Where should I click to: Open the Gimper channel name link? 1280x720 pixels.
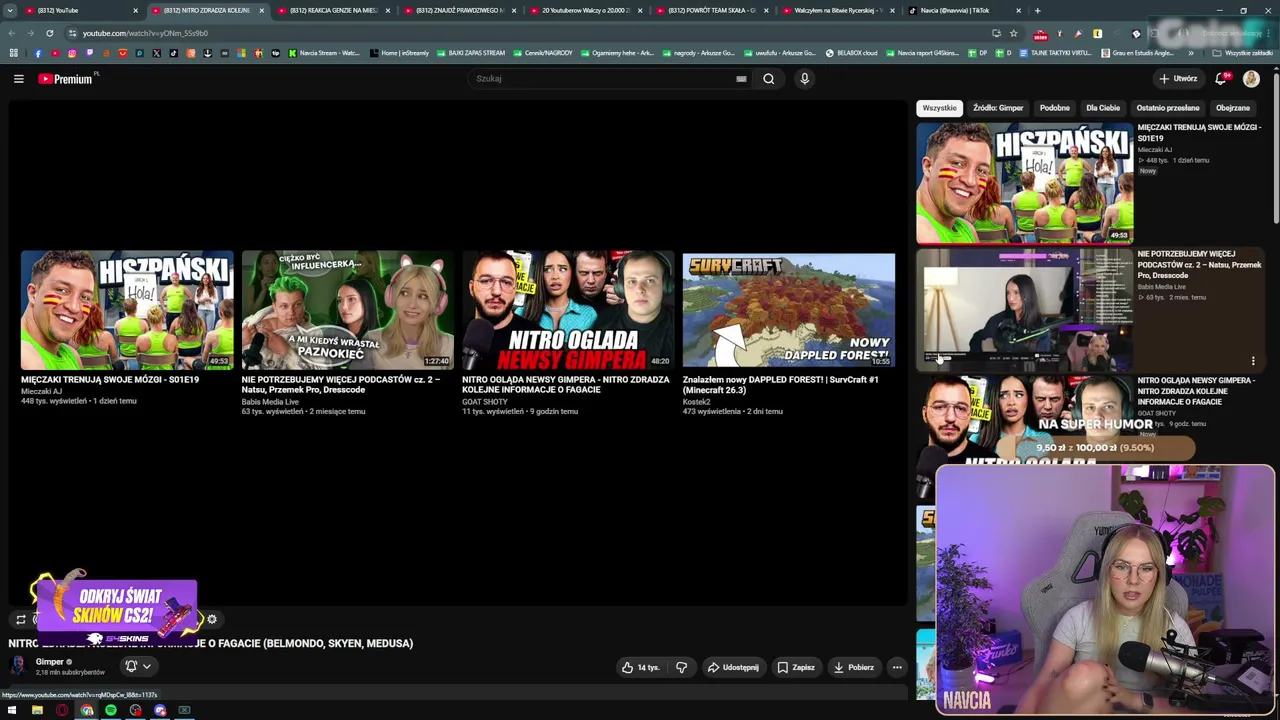coord(49,662)
